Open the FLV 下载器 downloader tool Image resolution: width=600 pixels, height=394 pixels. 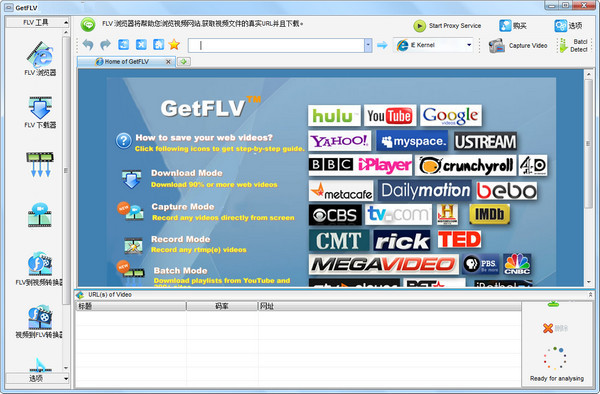tap(40, 112)
